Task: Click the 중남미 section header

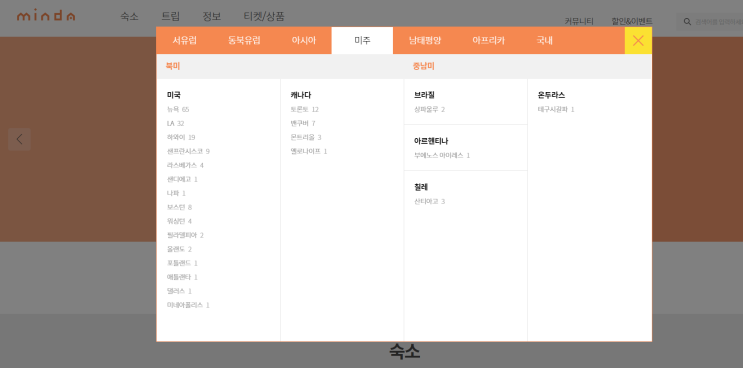Action: [x=424, y=66]
